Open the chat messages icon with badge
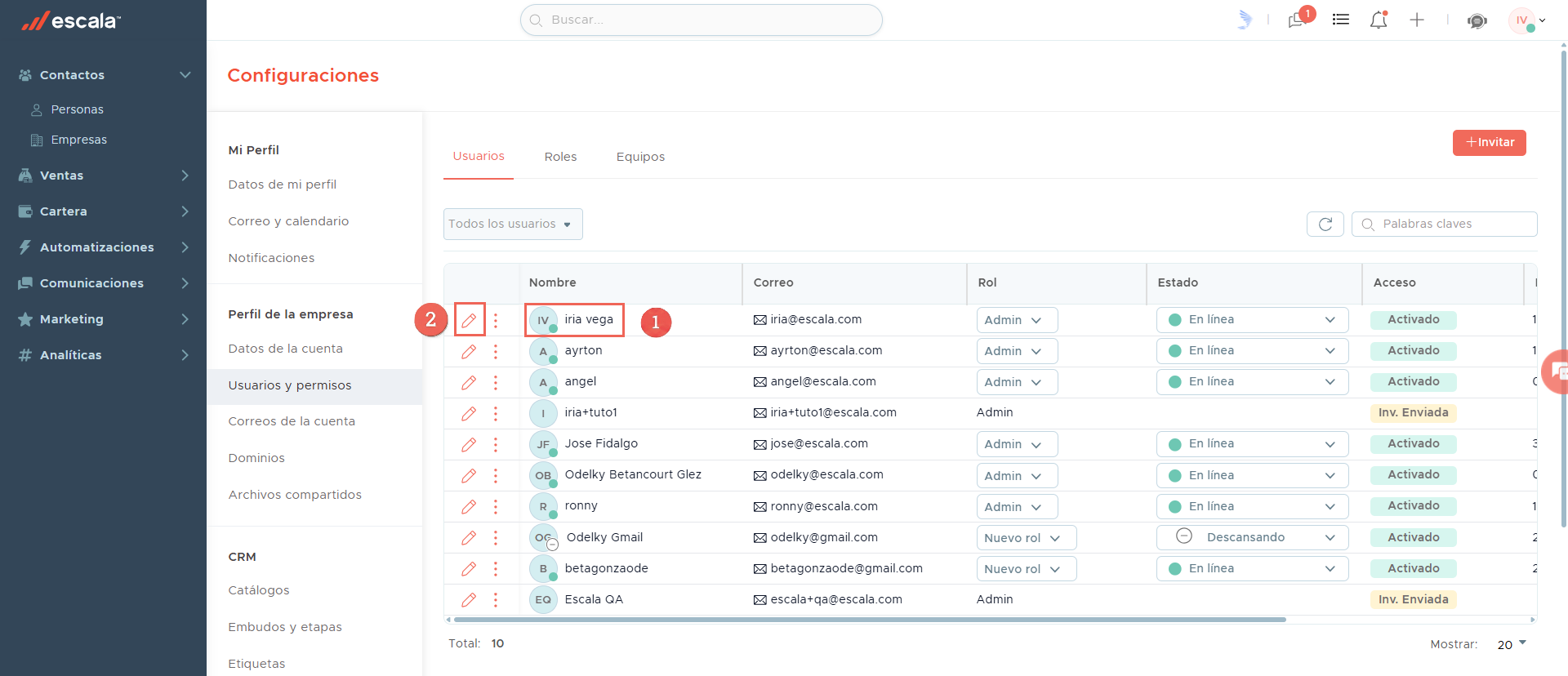The height and width of the screenshot is (676, 1568). 1299,19
